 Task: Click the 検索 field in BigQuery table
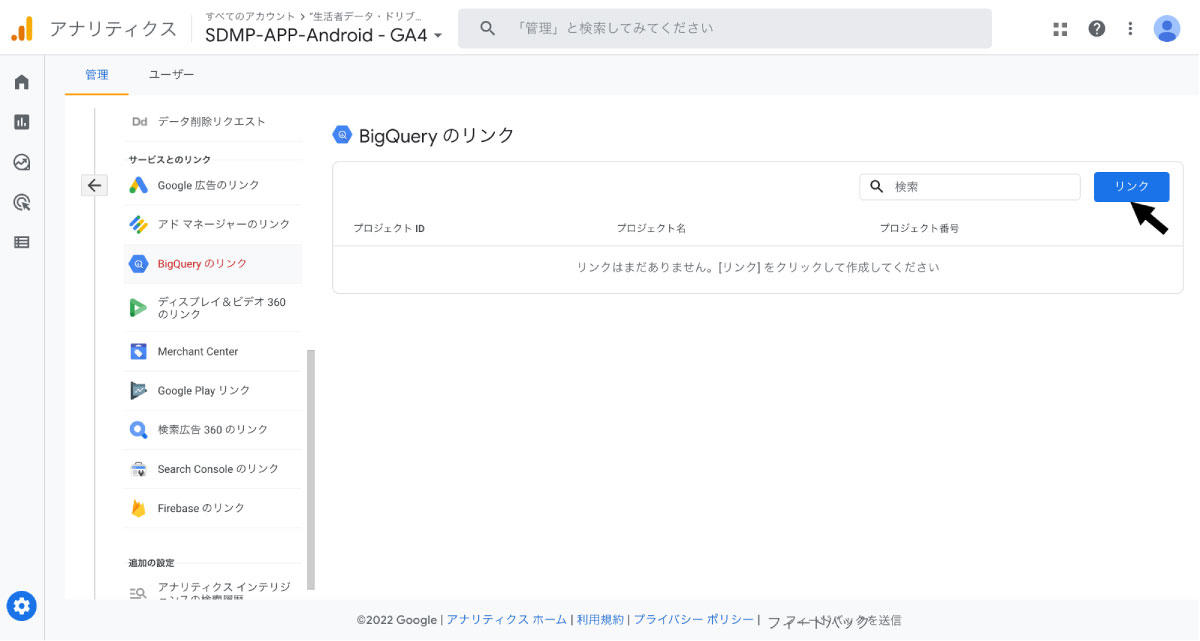(970, 187)
